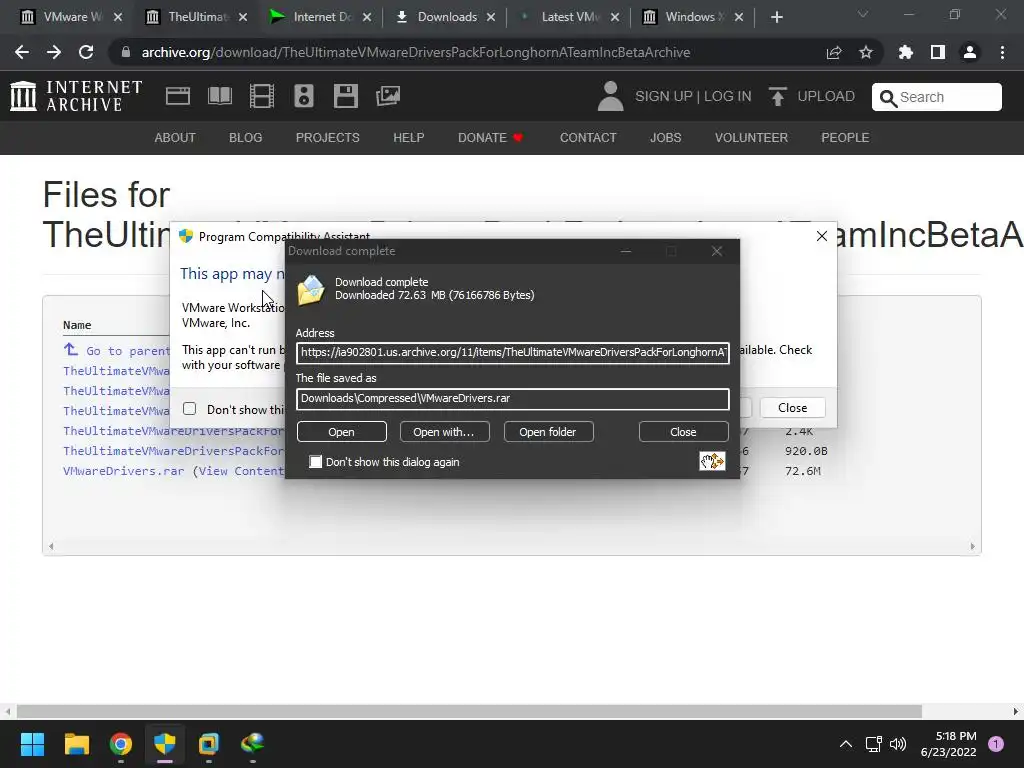Open a new browser tab

(776, 17)
